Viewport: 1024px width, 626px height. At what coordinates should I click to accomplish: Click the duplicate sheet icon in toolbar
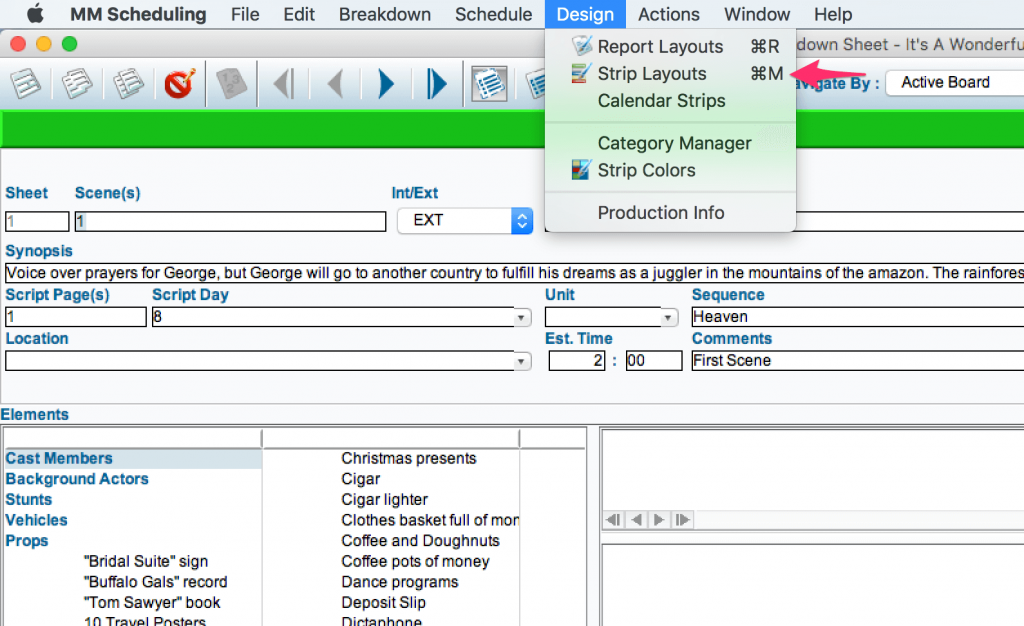(76, 84)
